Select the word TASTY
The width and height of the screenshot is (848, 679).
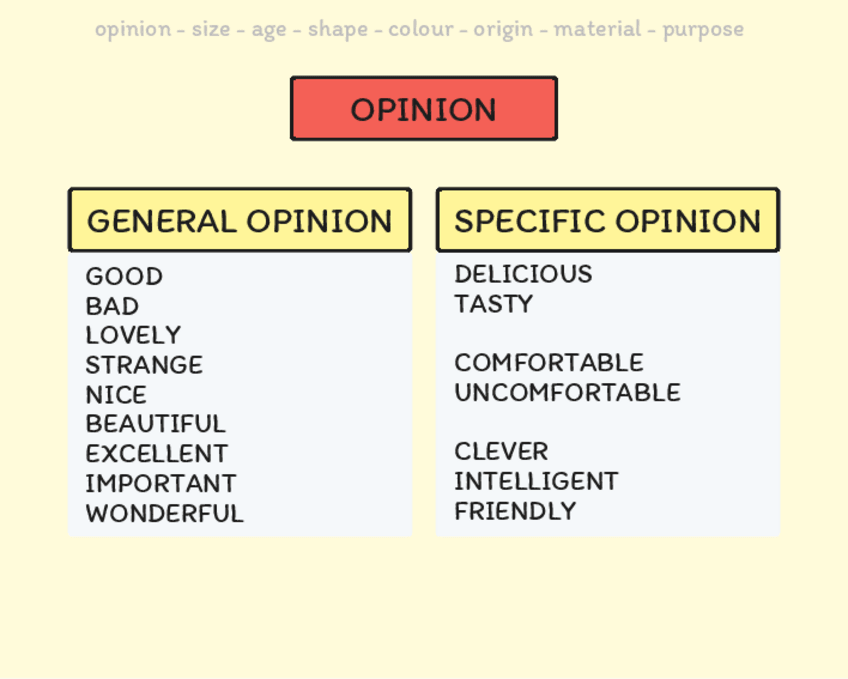(x=494, y=304)
